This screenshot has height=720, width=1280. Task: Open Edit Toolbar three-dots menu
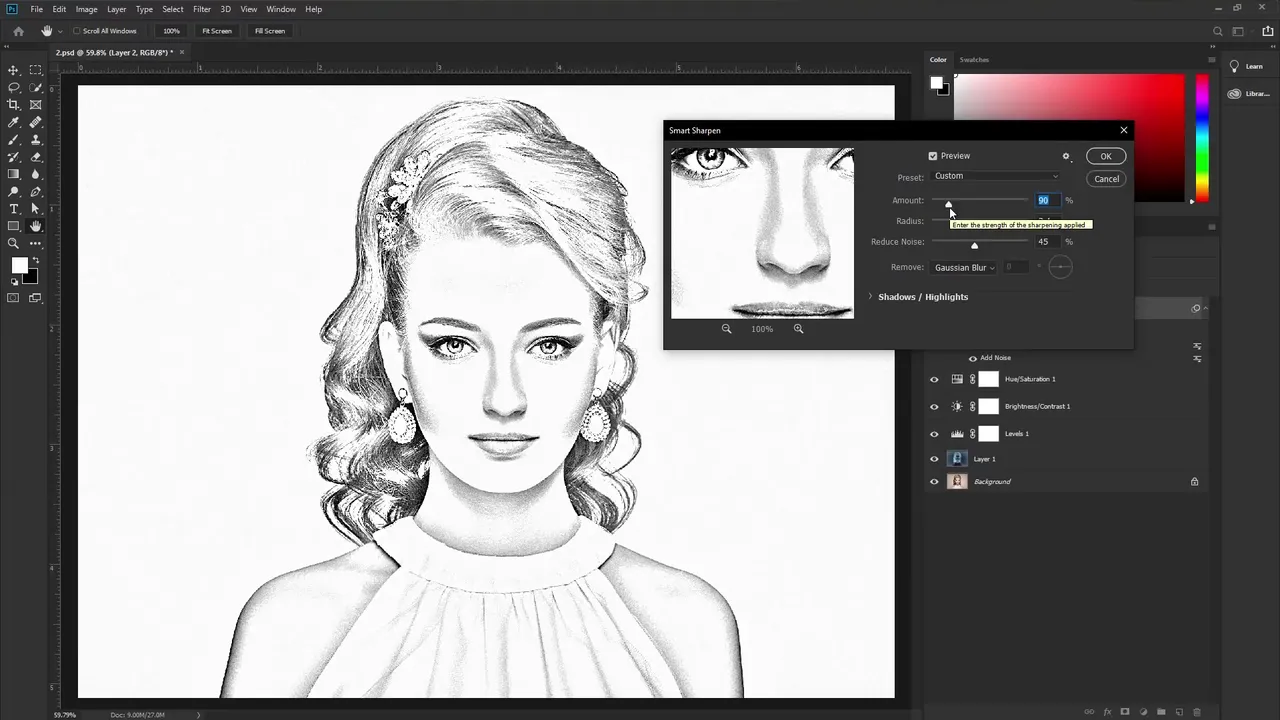36,244
